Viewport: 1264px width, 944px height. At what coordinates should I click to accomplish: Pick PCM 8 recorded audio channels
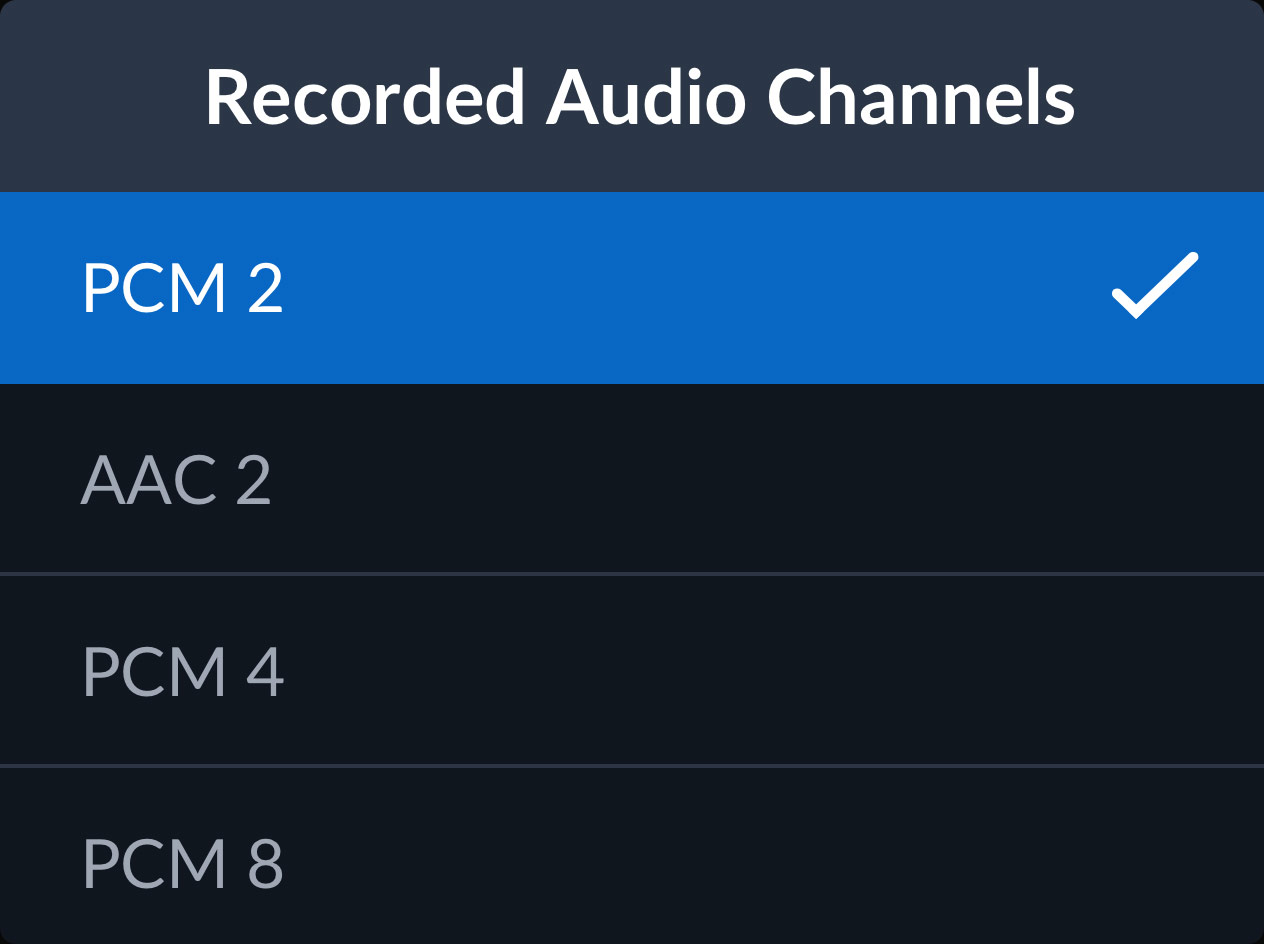point(632,862)
